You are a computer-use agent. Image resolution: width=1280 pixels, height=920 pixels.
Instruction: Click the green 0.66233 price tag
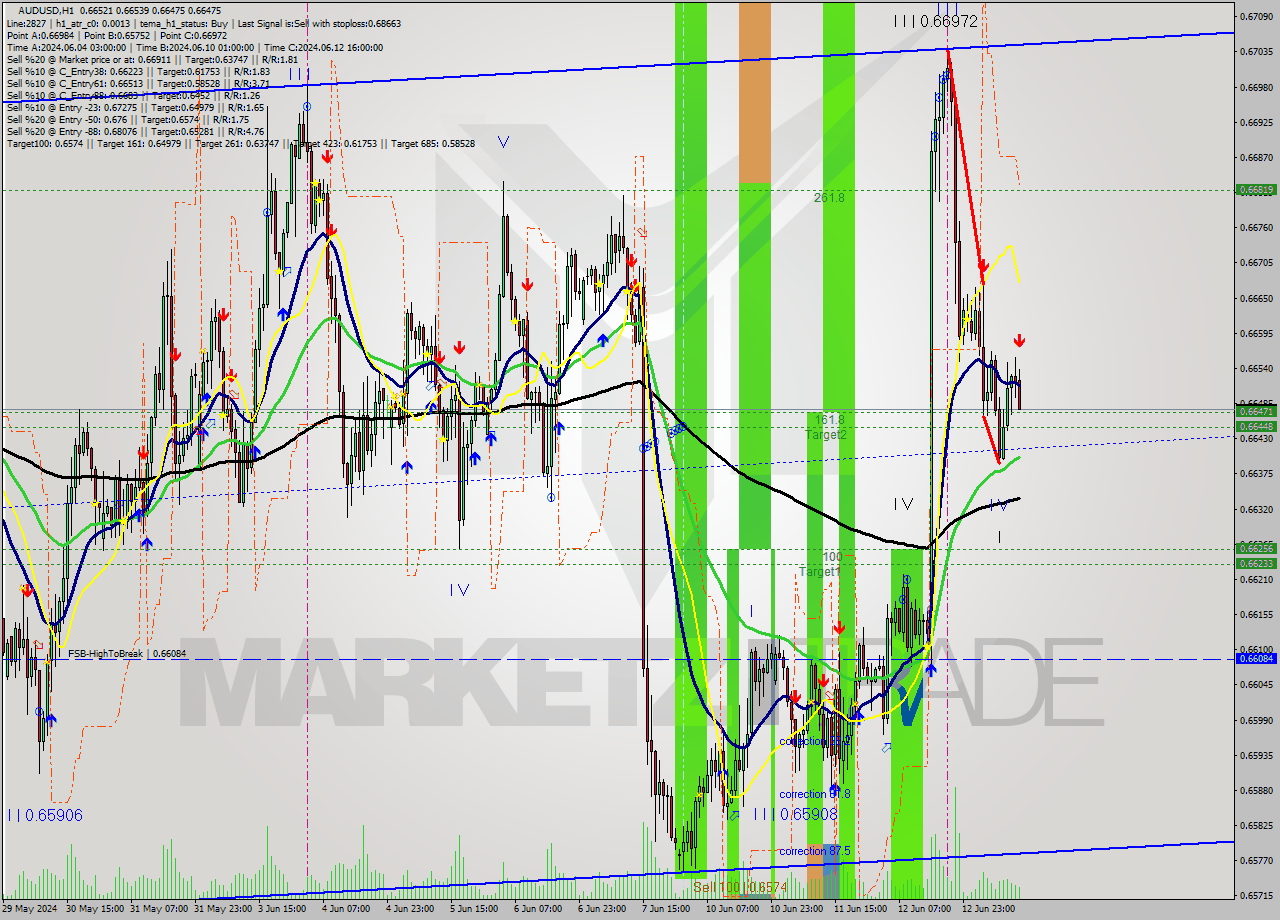pyautogui.click(x=1256, y=563)
